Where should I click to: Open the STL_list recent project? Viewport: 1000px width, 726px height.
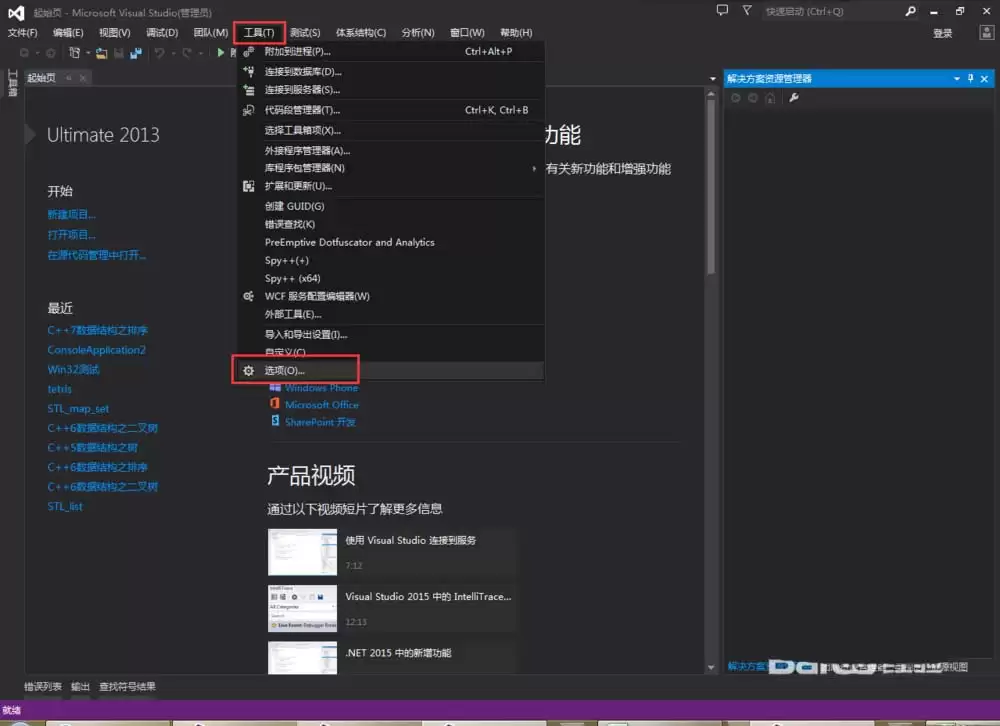(x=65, y=506)
